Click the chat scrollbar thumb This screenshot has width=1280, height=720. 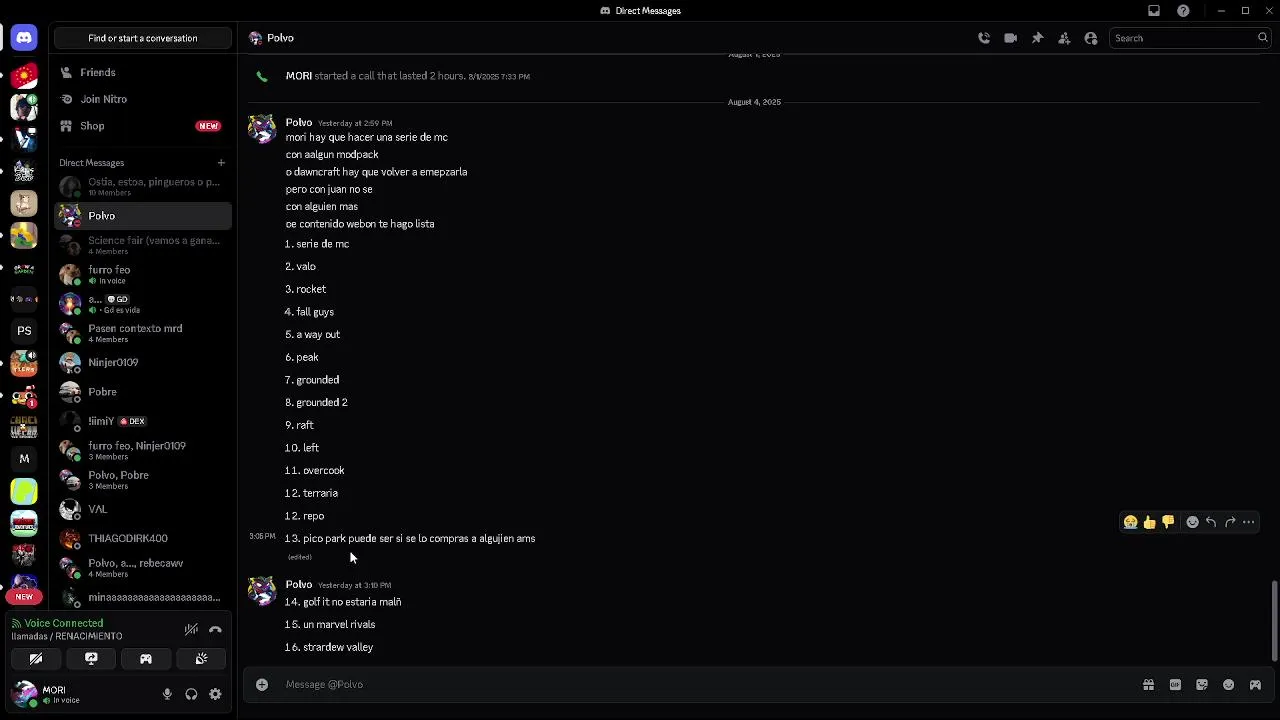(1274, 620)
